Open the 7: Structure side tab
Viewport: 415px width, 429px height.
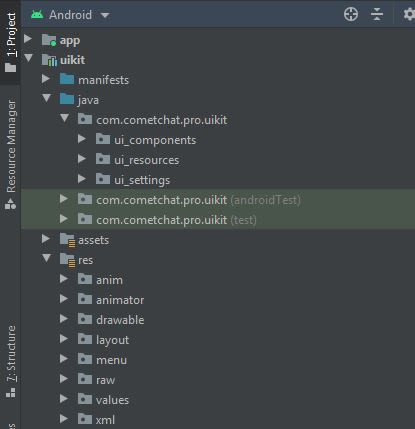tap(10, 361)
